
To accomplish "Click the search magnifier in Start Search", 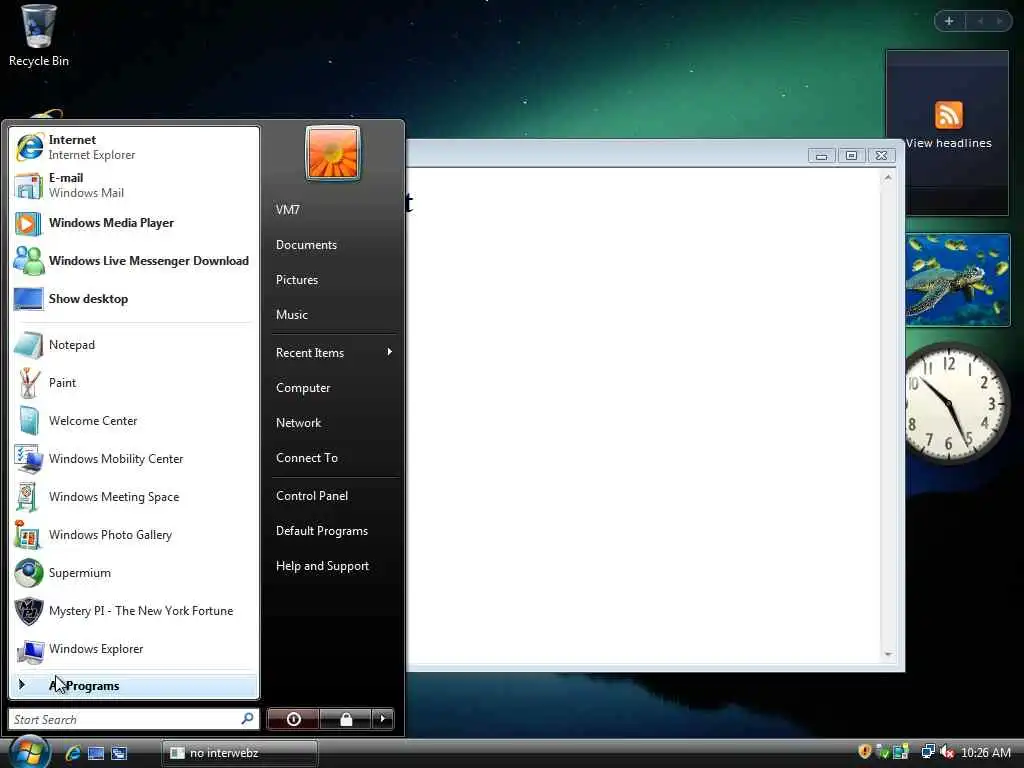I will tap(247, 718).
